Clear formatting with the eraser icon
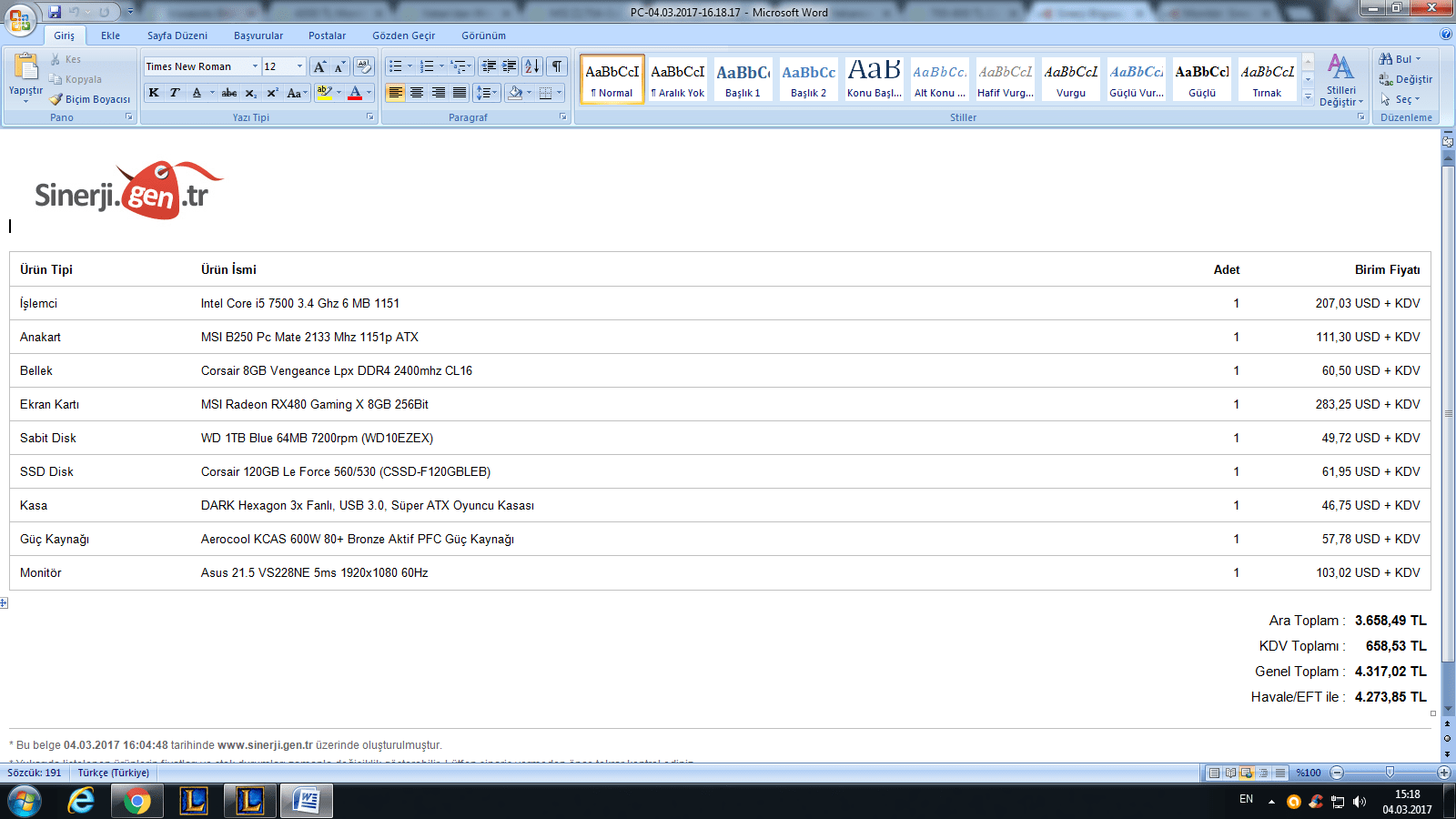This screenshot has width=1456, height=819. click(364, 66)
